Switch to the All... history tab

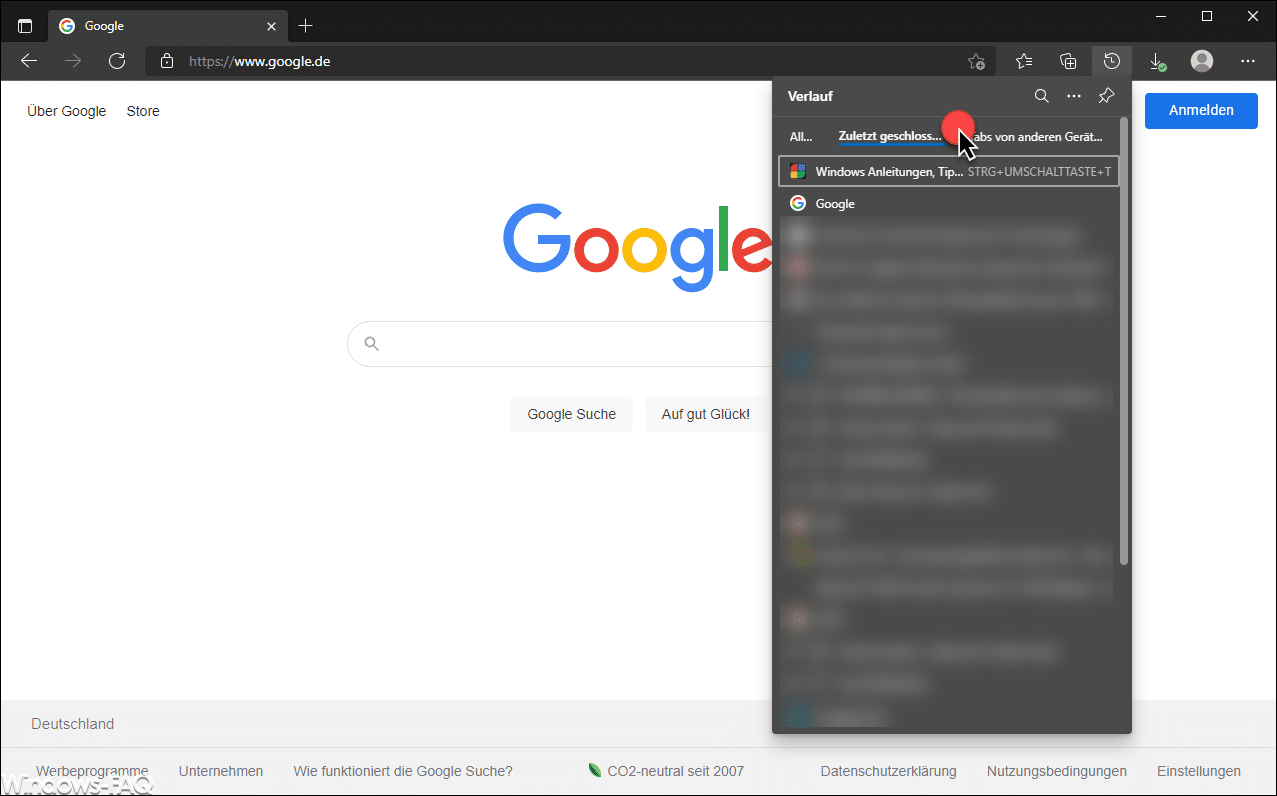[801, 137]
